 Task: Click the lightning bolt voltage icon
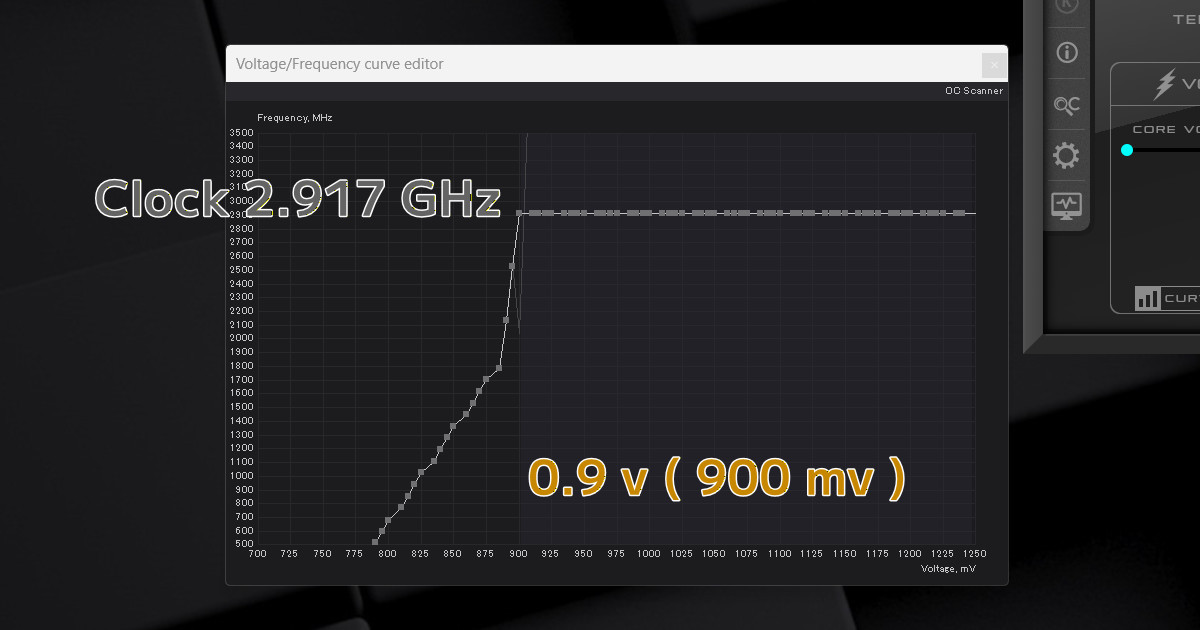tap(1164, 85)
